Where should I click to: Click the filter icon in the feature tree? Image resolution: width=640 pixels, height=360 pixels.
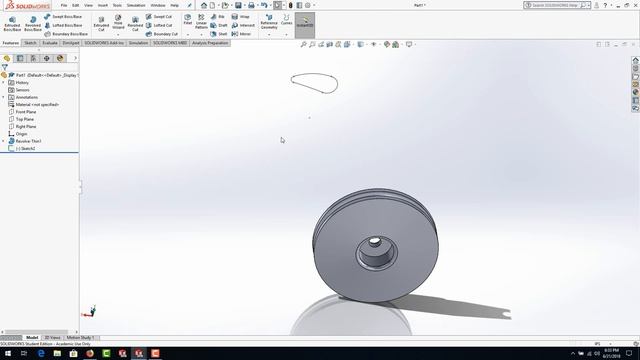coord(4,67)
